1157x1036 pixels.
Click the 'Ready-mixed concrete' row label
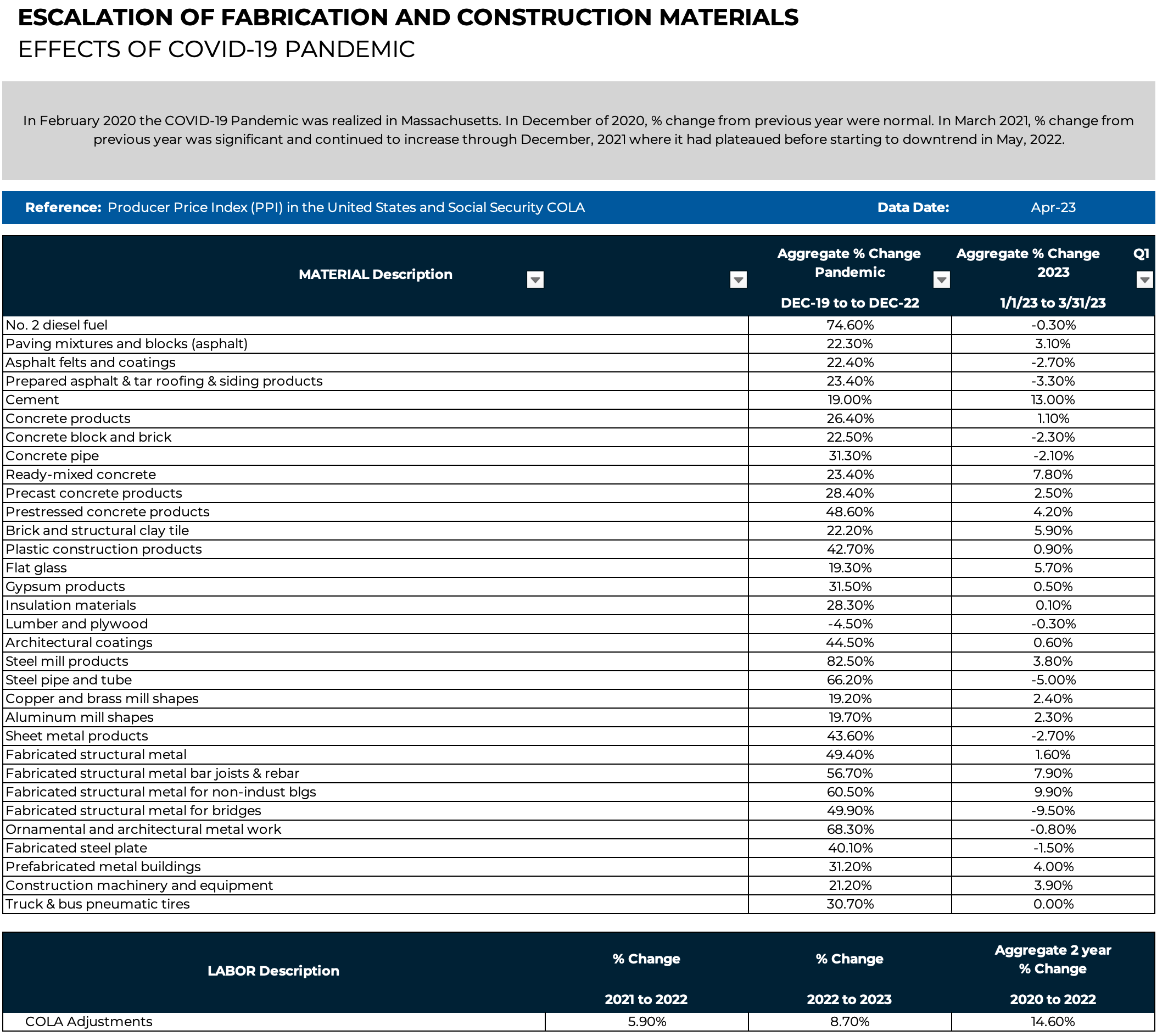80,475
